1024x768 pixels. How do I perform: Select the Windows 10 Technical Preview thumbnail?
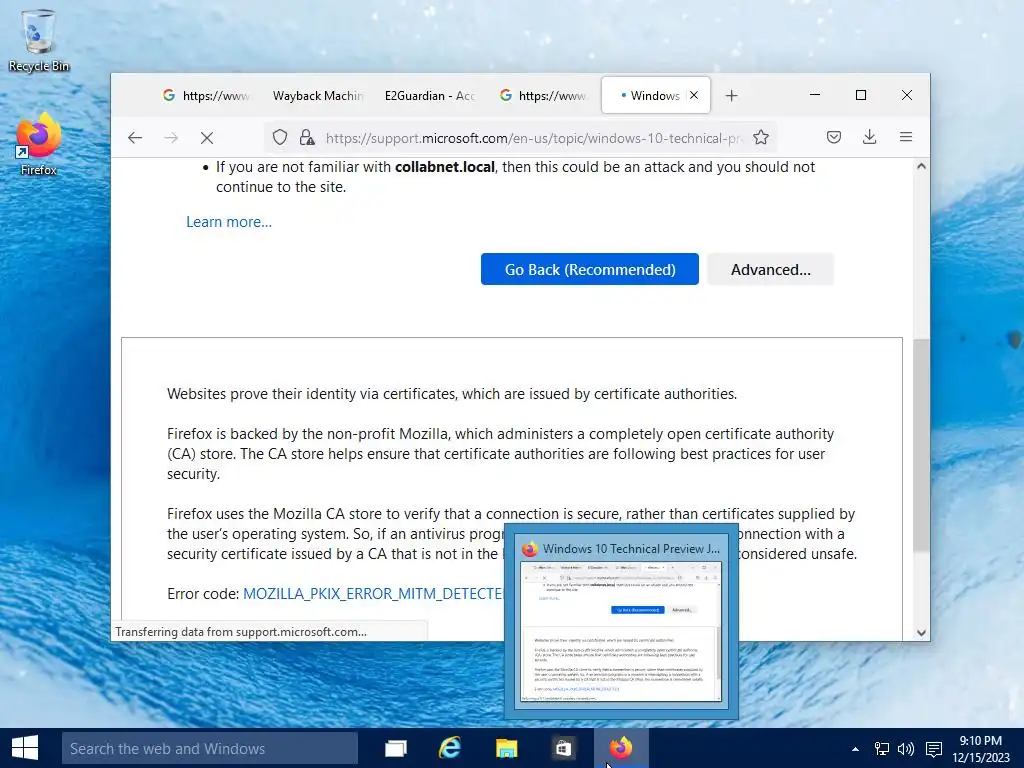621,620
